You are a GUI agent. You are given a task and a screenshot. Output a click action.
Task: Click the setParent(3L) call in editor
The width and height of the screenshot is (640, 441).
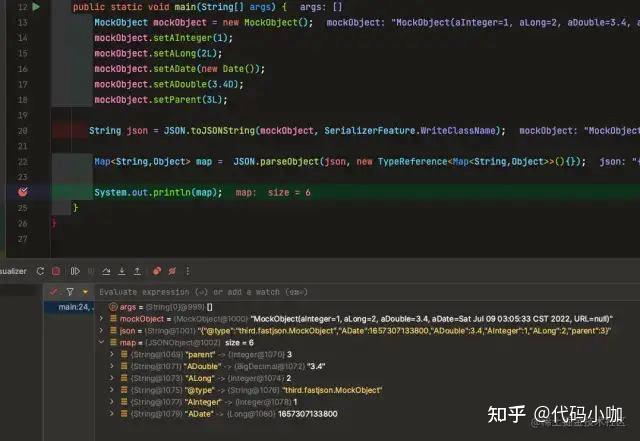pos(190,100)
